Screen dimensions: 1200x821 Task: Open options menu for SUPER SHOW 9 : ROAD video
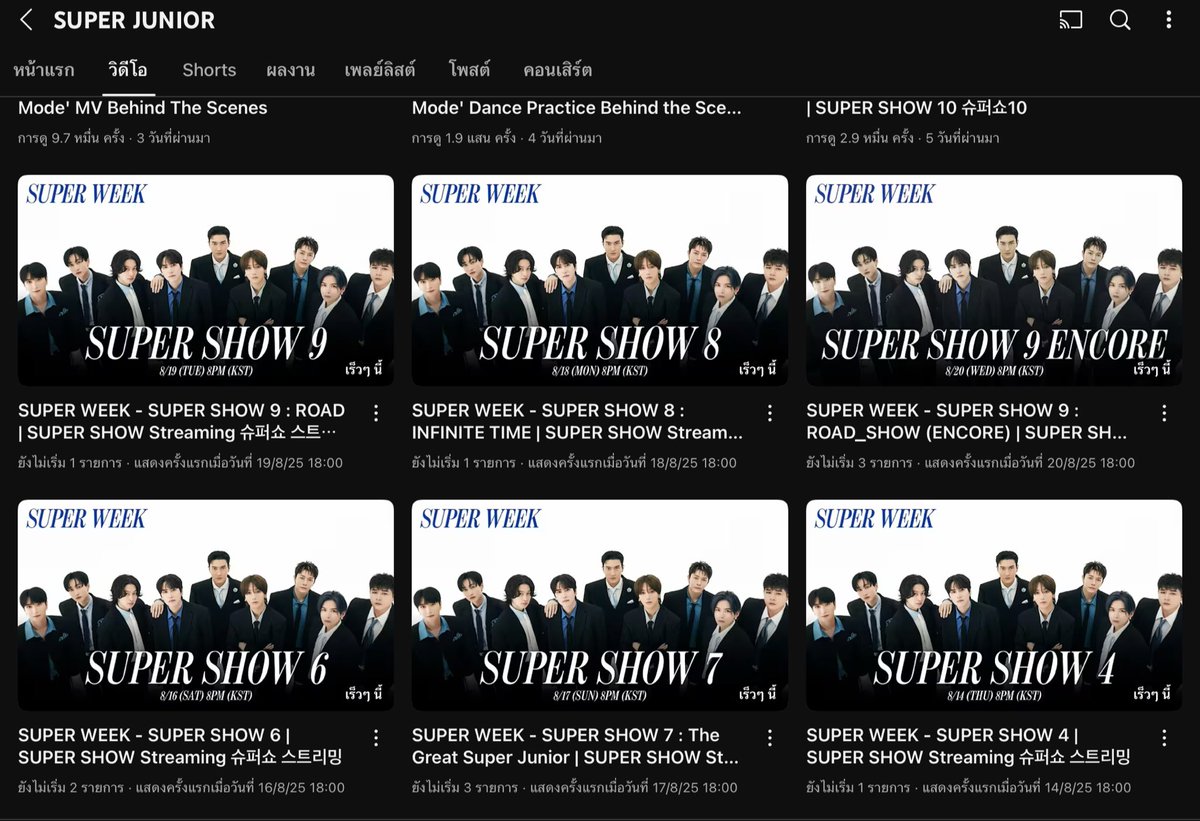coord(376,412)
